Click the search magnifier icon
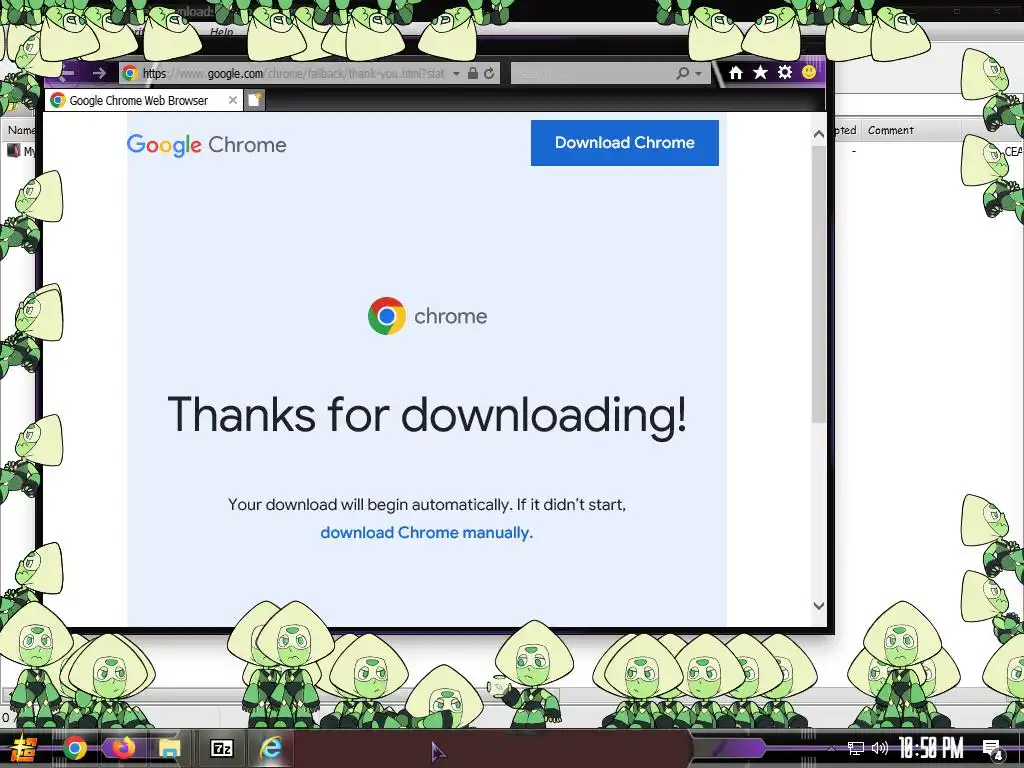 [x=682, y=73]
